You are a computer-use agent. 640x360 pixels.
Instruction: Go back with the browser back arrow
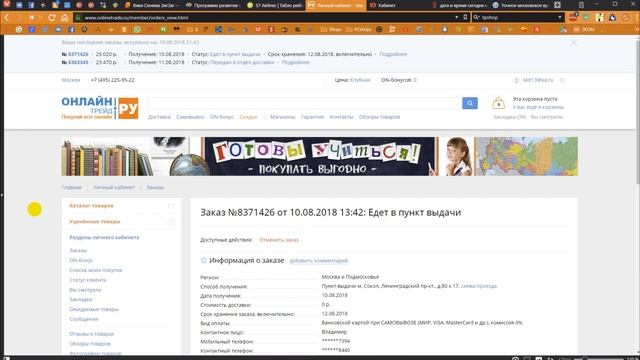click(7, 18)
